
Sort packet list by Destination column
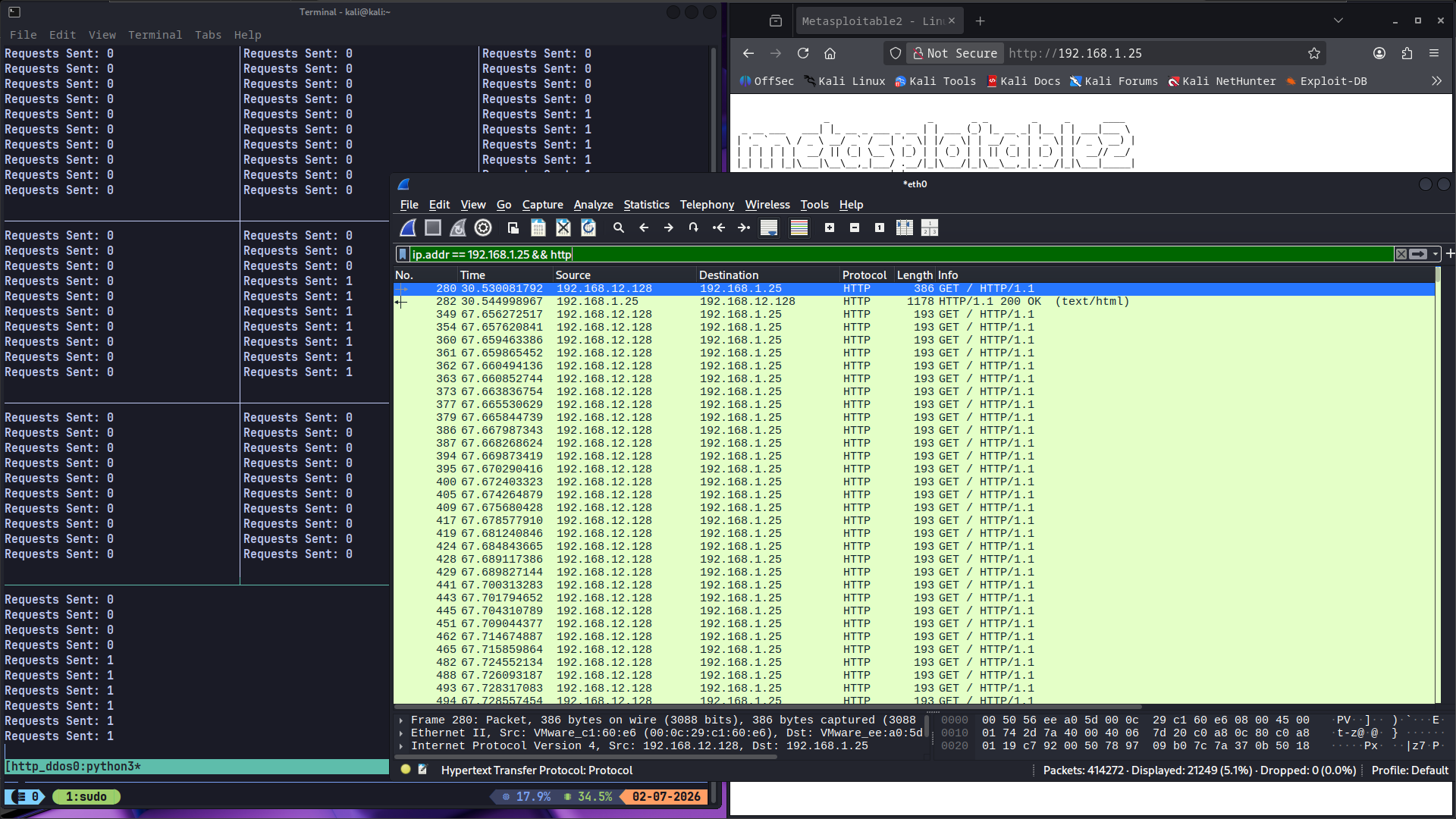click(767, 275)
